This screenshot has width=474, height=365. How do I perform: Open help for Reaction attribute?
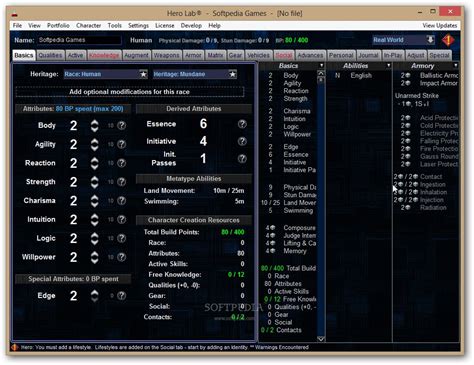pos(122,163)
